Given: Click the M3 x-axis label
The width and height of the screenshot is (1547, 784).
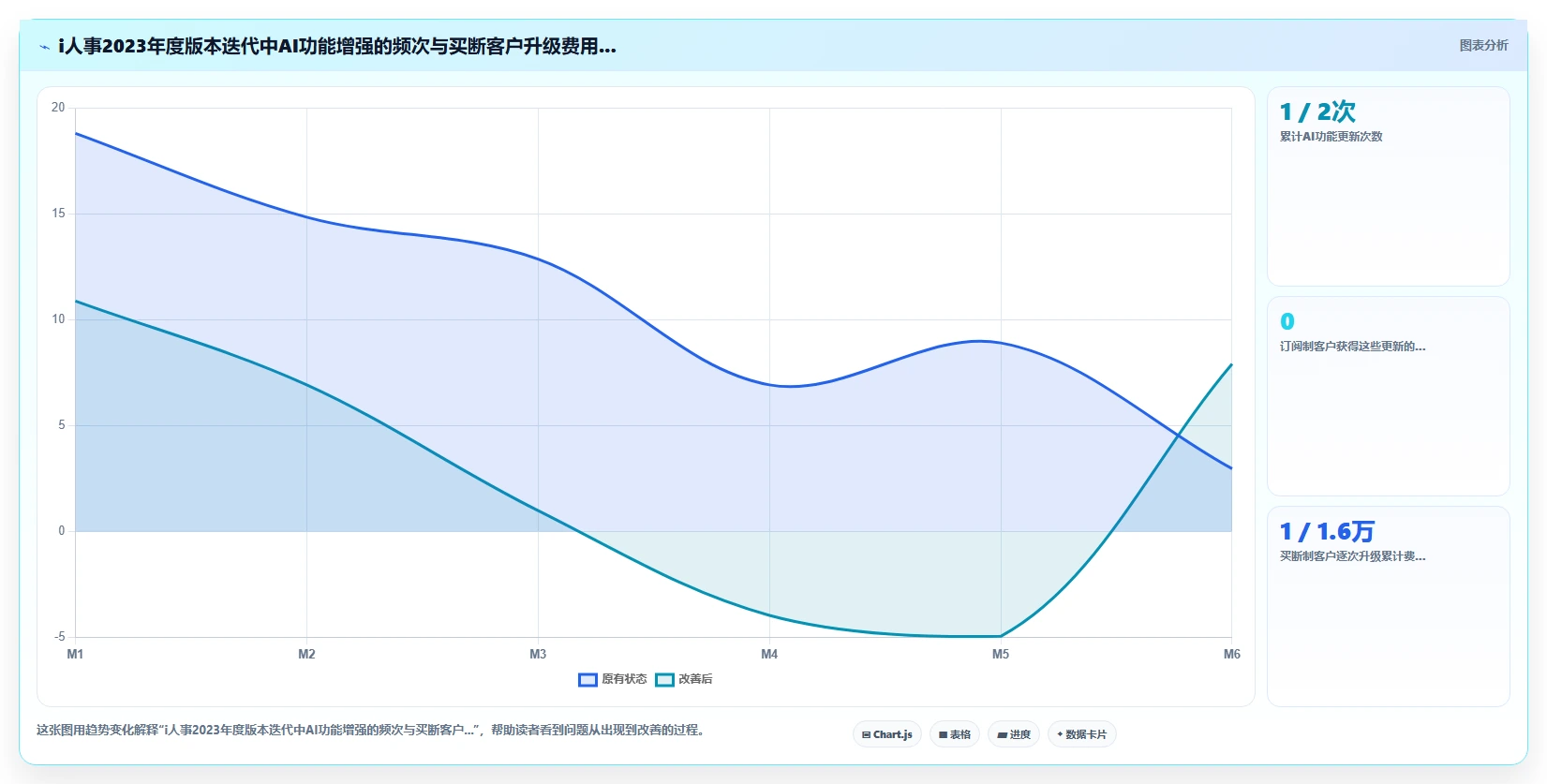Looking at the screenshot, I should (x=538, y=654).
